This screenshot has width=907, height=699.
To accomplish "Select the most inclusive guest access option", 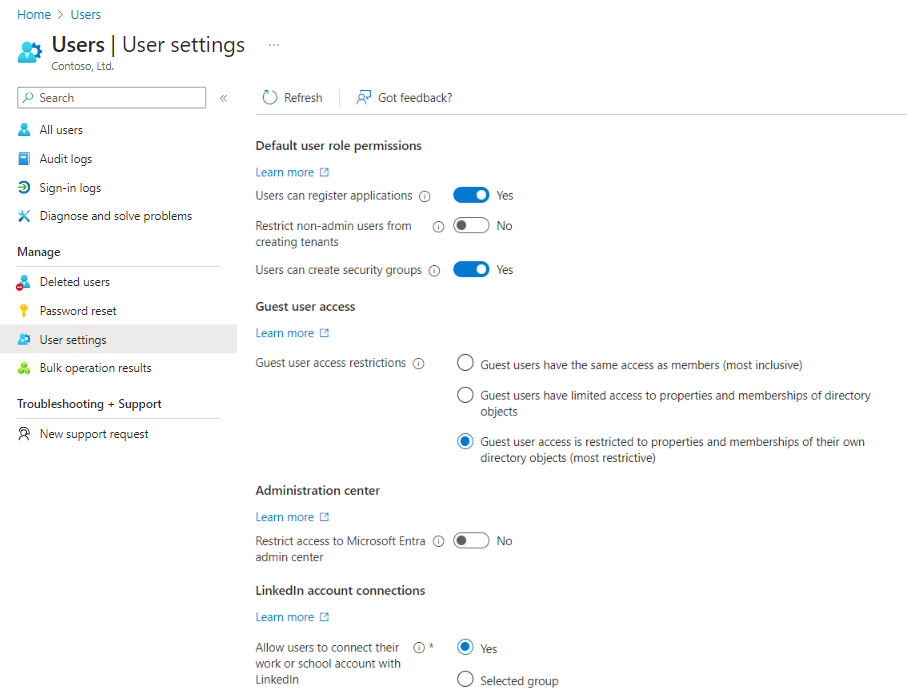I will [465, 363].
